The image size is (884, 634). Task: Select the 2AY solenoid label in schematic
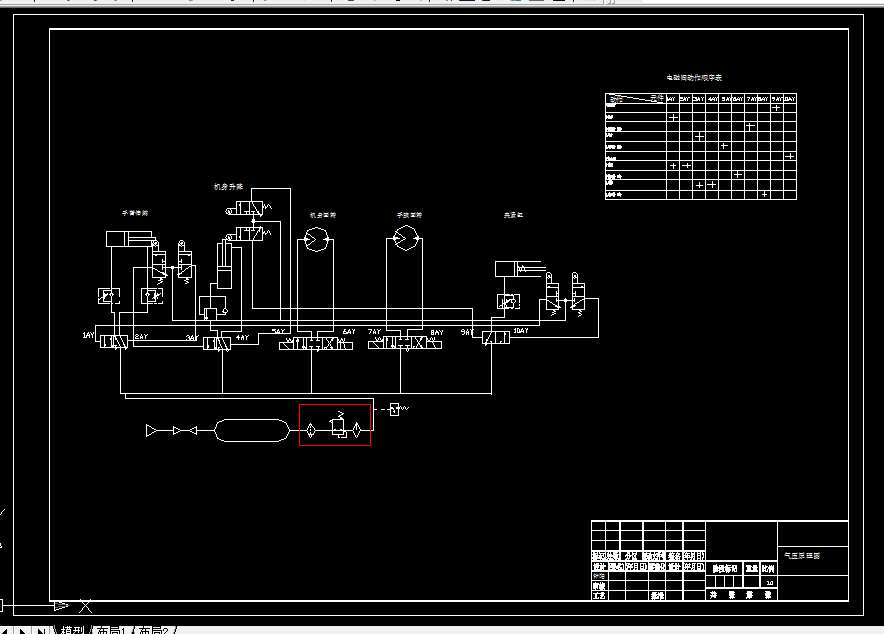click(141, 336)
